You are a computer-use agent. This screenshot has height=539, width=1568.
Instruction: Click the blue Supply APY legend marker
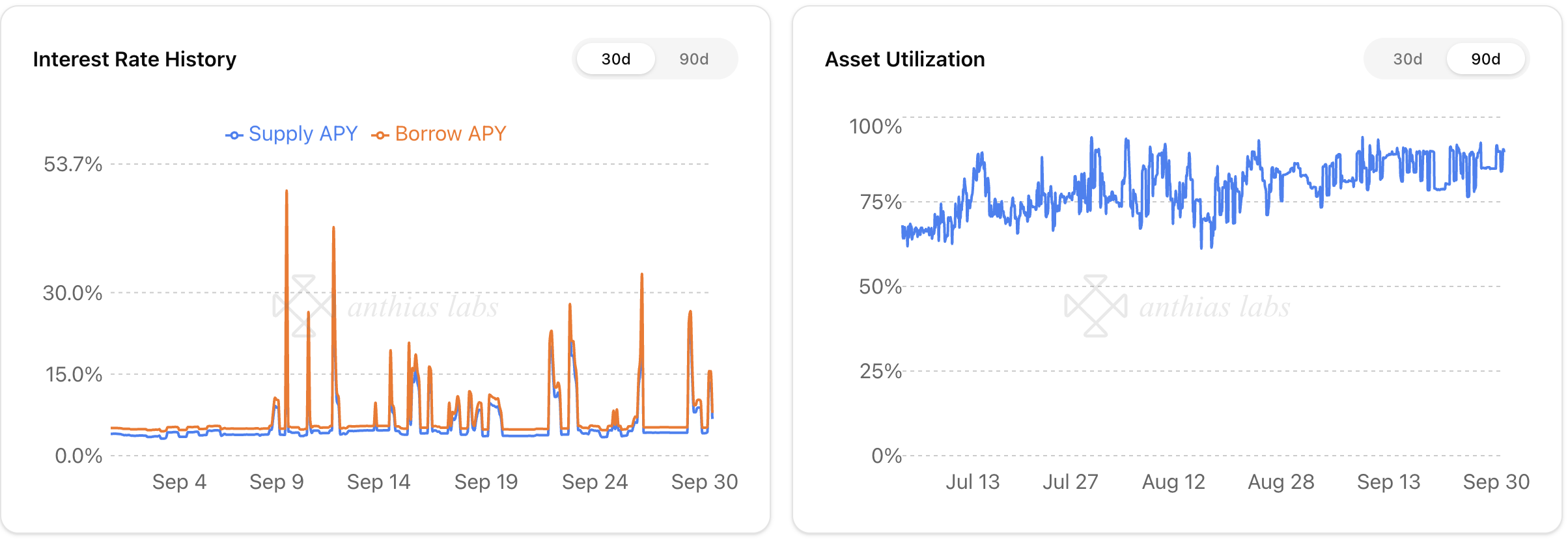pyautogui.click(x=234, y=135)
